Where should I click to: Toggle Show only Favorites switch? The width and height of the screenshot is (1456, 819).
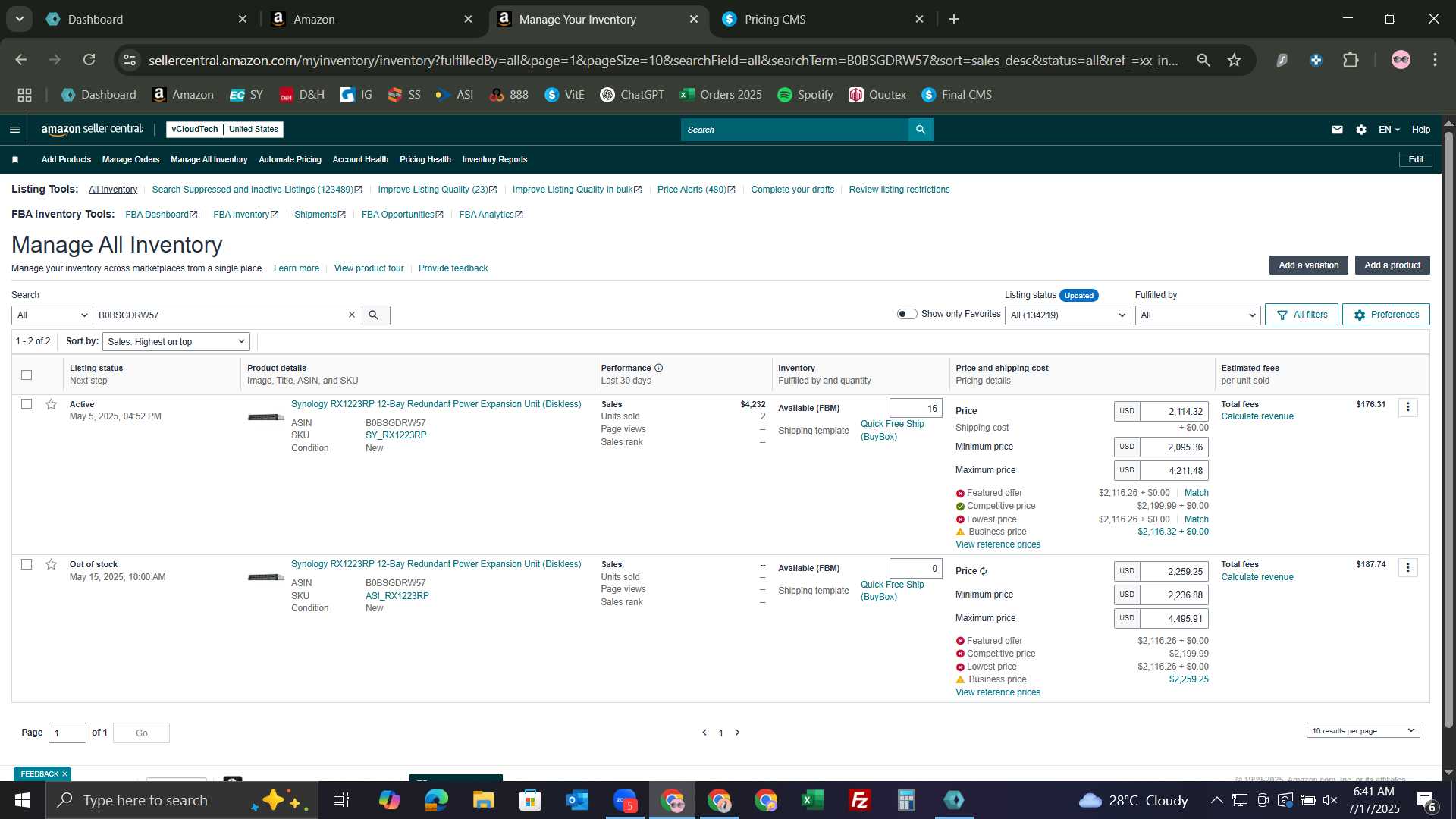(x=907, y=314)
